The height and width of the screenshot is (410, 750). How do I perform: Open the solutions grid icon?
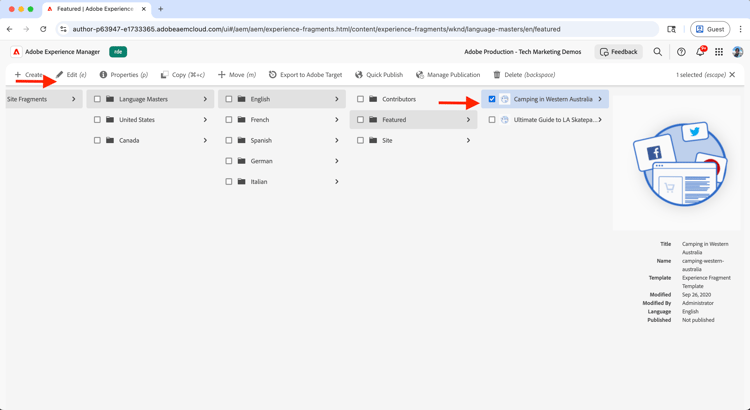click(719, 52)
